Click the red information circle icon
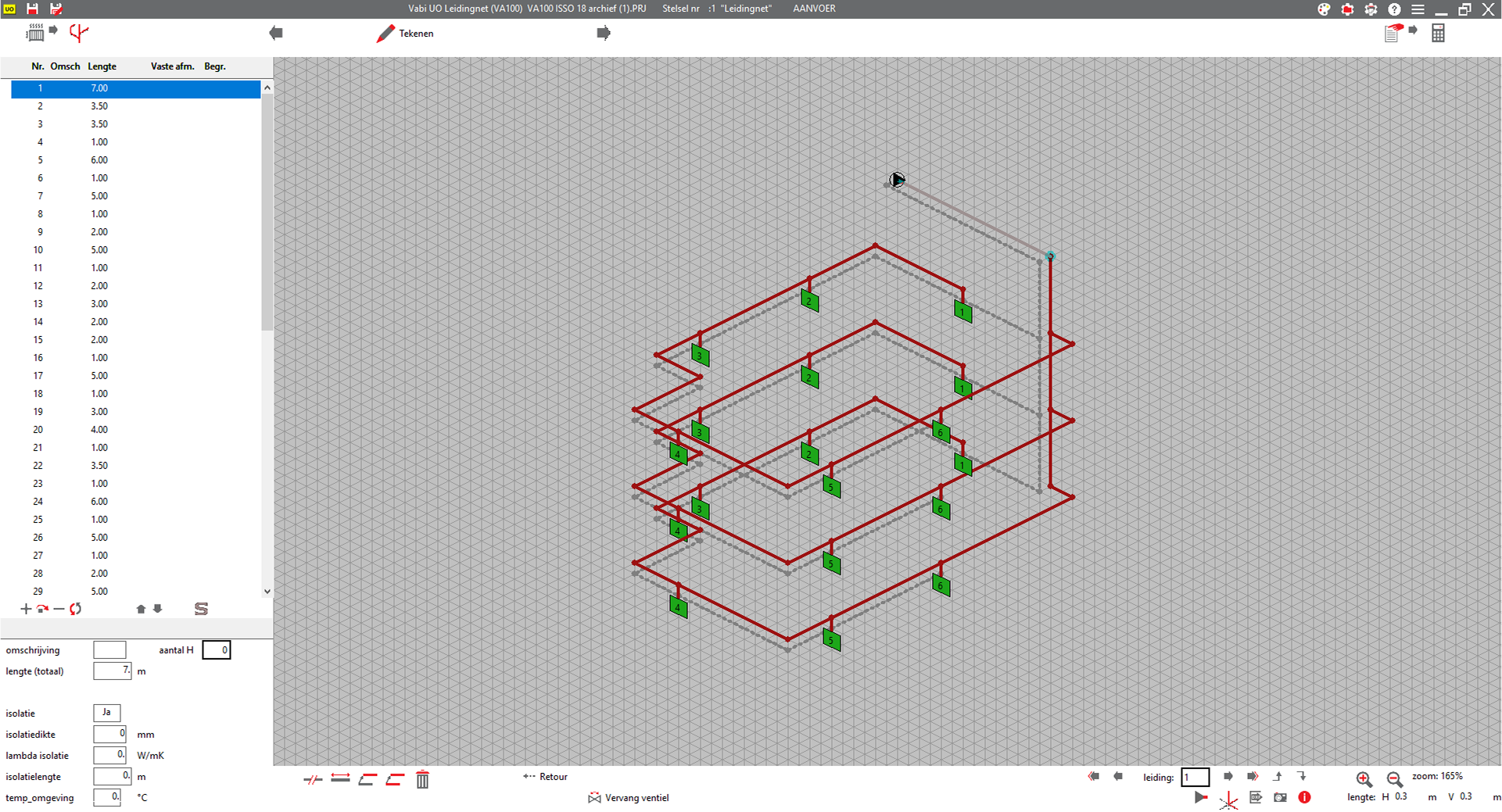Viewport: 1502px width, 812px height. (1304, 797)
